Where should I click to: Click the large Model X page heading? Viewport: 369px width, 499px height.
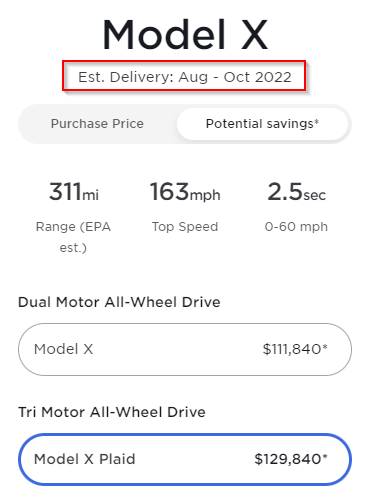tap(185, 35)
